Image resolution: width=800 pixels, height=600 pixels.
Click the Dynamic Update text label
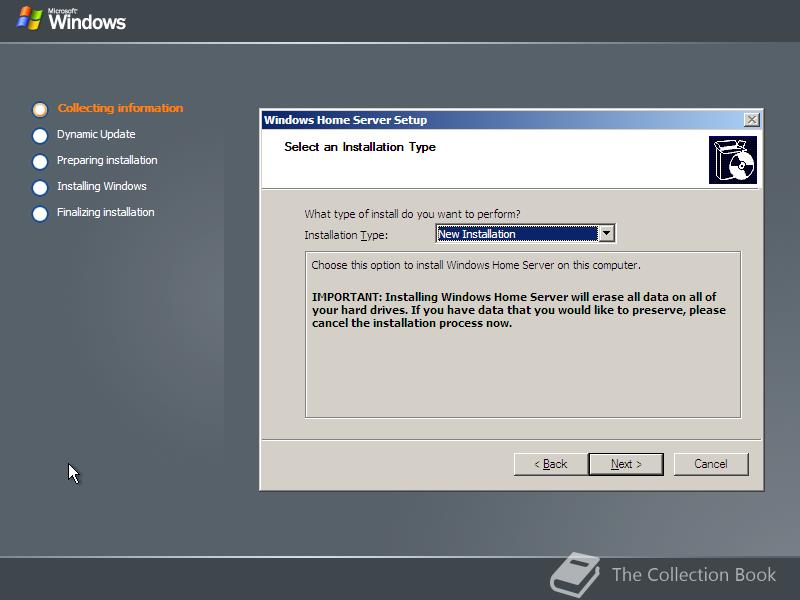(96, 134)
